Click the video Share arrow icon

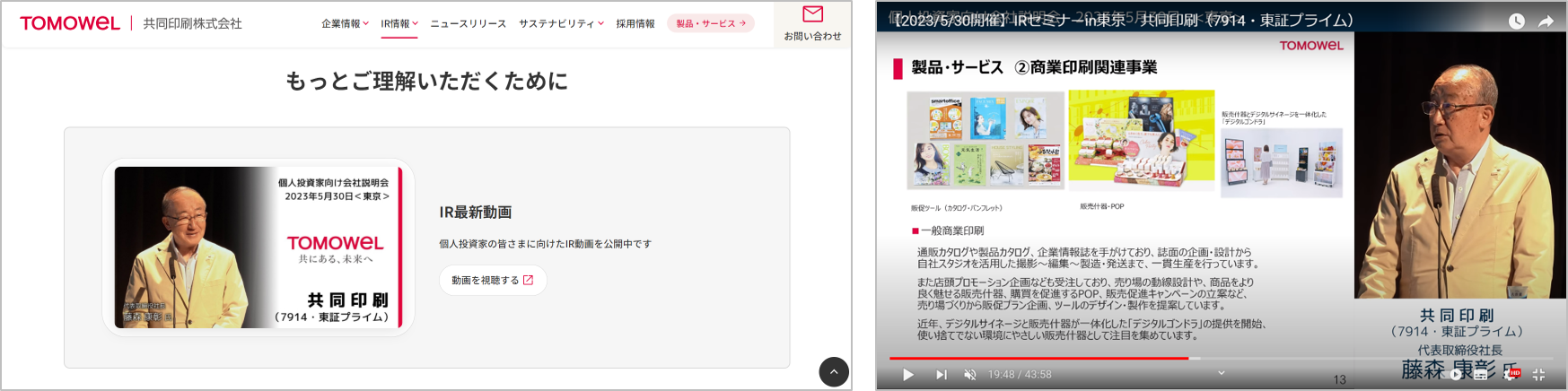tap(1546, 21)
